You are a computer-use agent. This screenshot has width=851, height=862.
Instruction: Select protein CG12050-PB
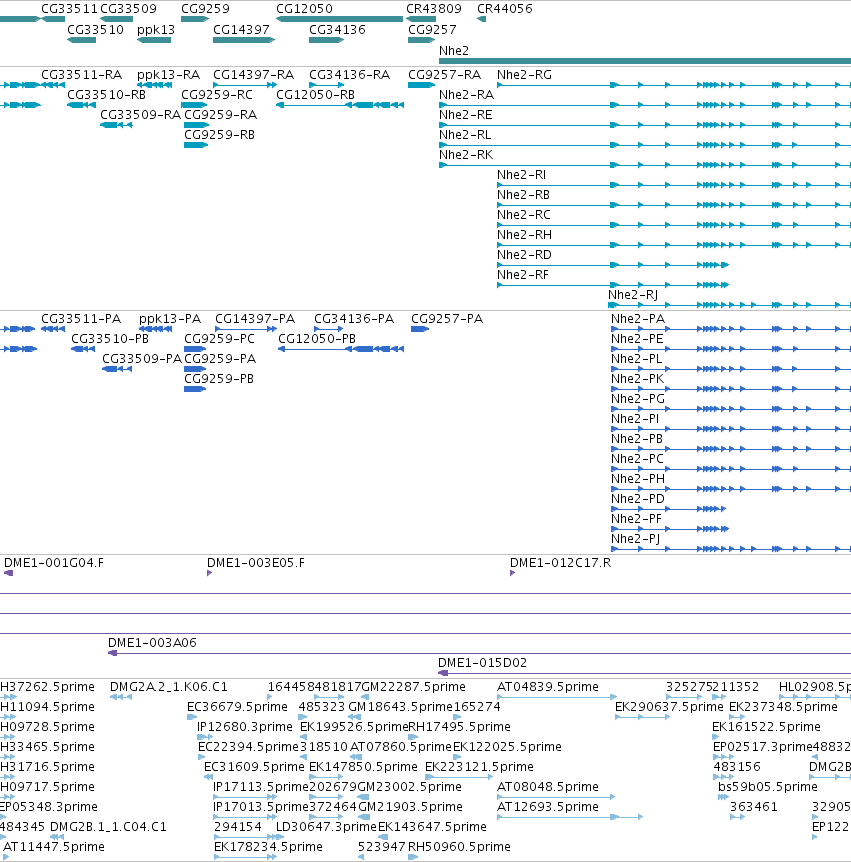coord(317,339)
